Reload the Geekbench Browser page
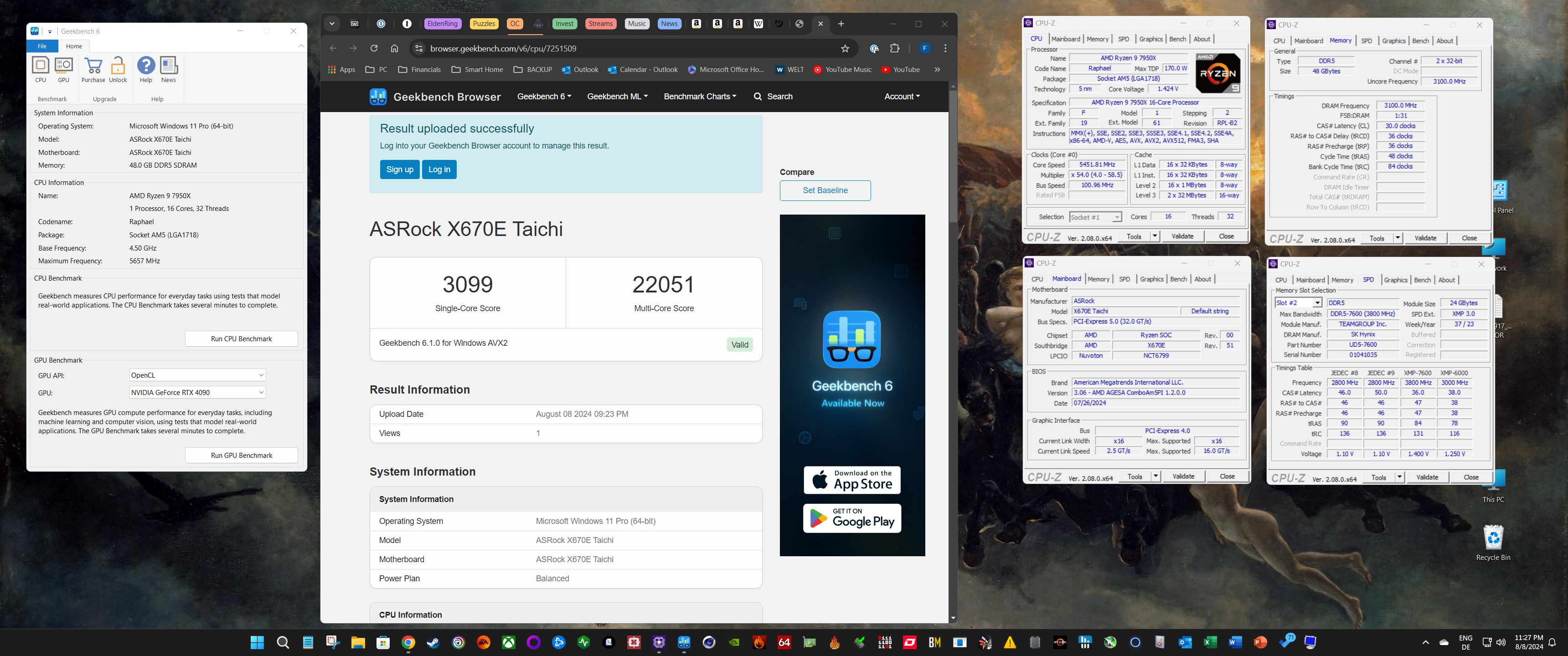This screenshot has height=656, width=1568. tap(374, 49)
